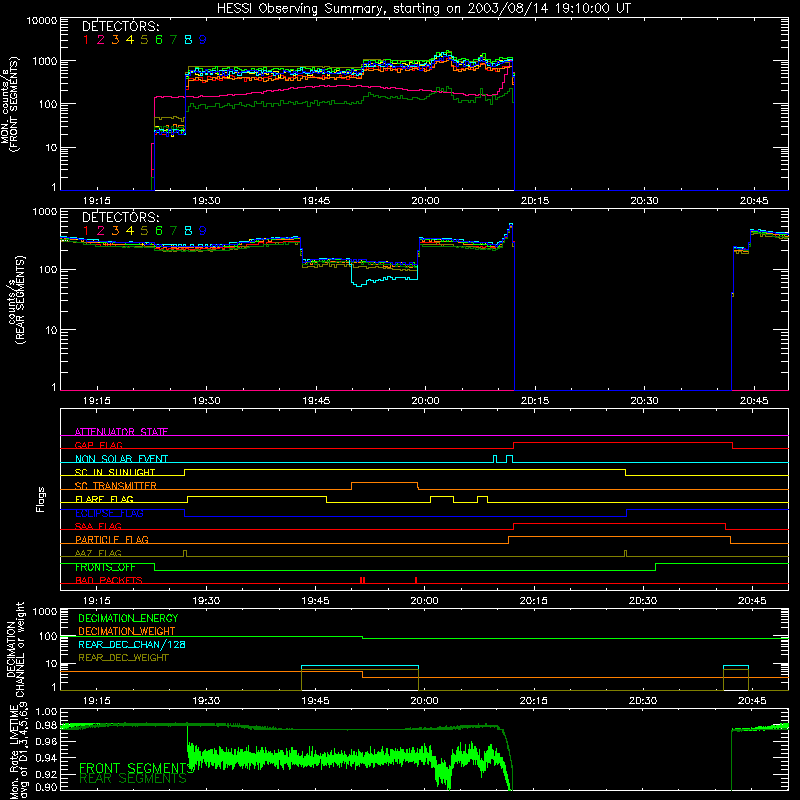Viewport: 800px width, 800px height.
Task: Click detector number 9 in rear segments legend
Action: [x=203, y=231]
